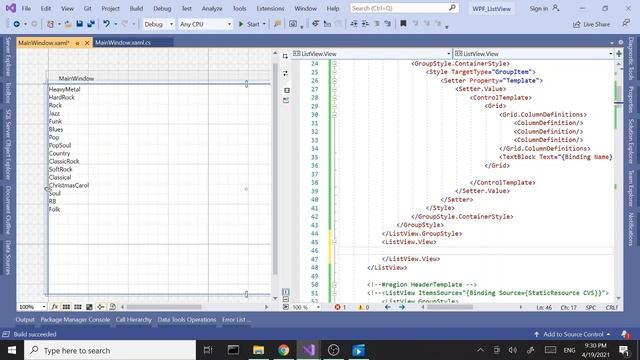
Task: Collapse the region HeaderTemplate comment on line 50
Action: (x=334, y=284)
